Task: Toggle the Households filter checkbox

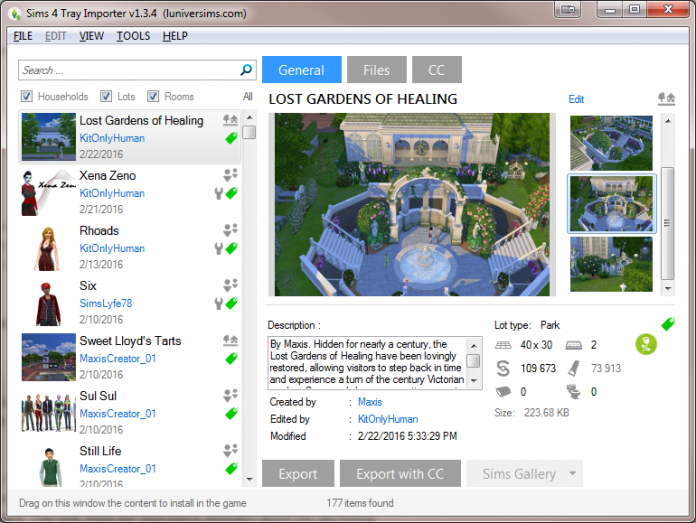Action: point(27,97)
